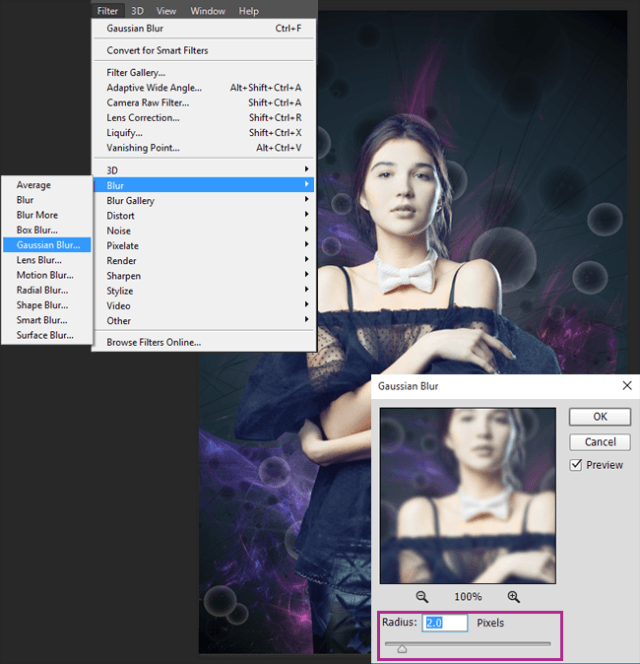
Task: Click the zoom out magnifier icon
Action: (x=422, y=596)
